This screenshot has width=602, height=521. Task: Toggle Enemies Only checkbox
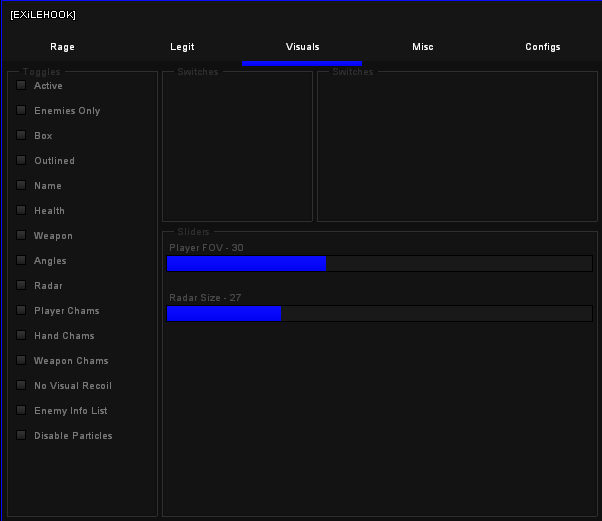click(x=21, y=110)
